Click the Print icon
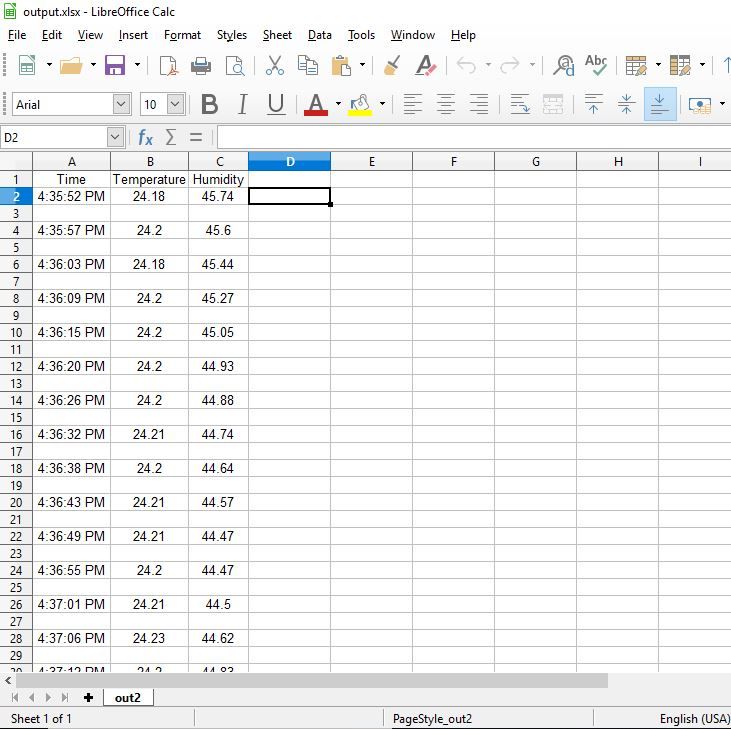Image resolution: width=731 pixels, height=729 pixels. point(201,65)
